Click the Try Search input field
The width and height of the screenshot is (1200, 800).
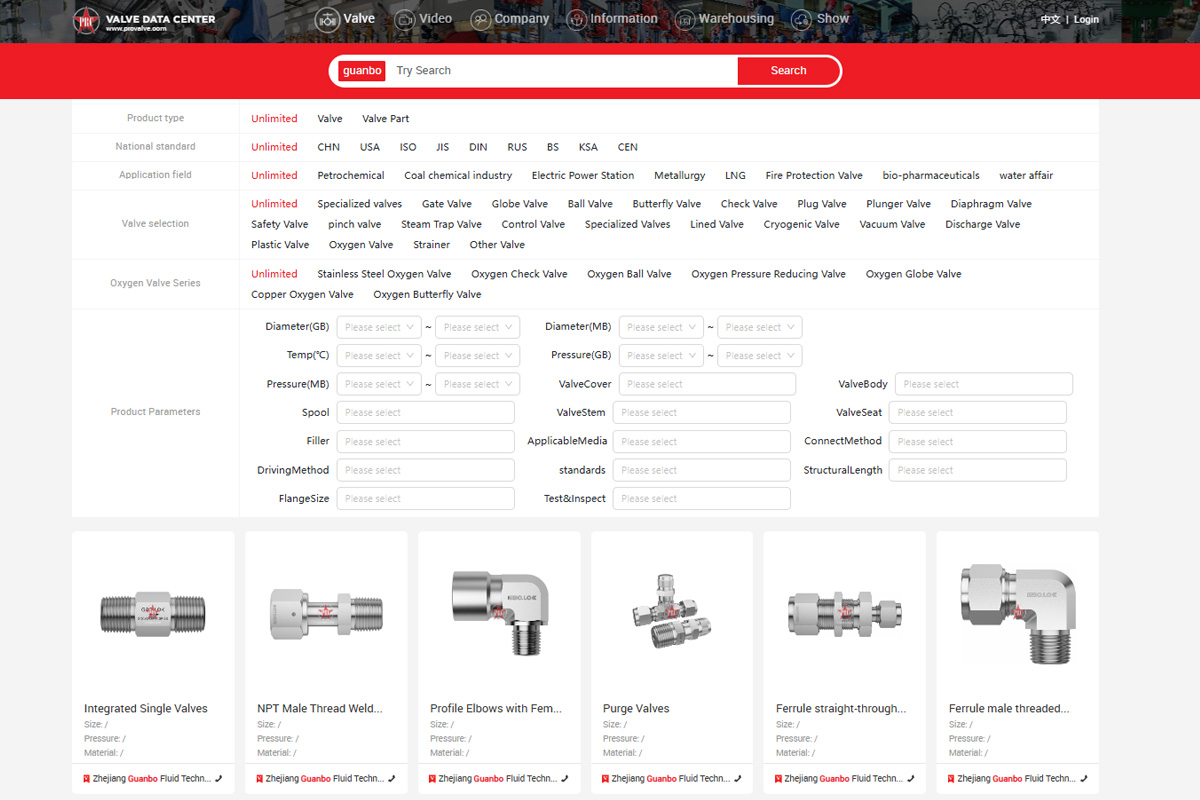[560, 71]
